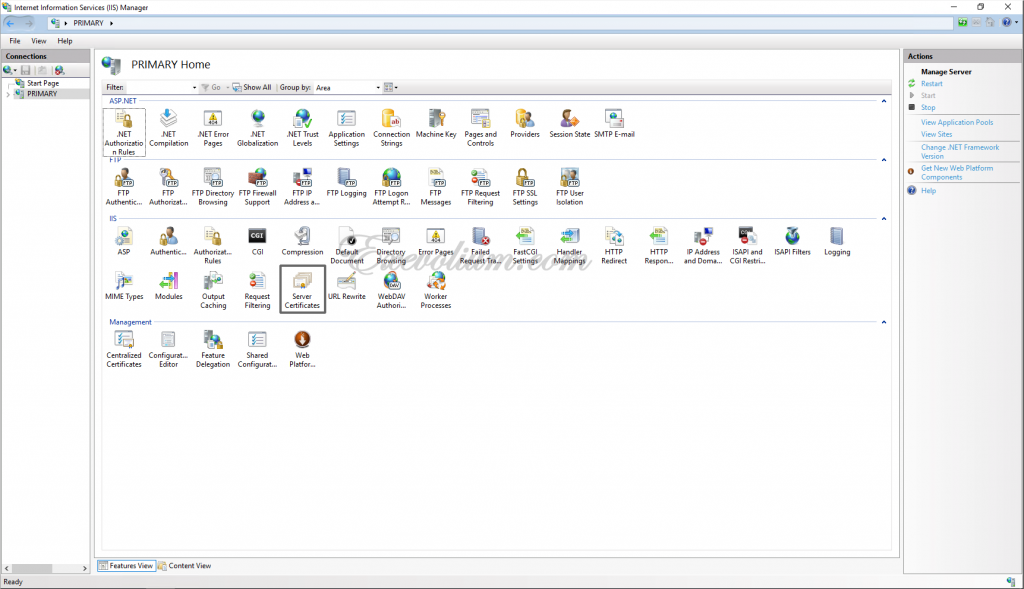Open Output Caching feature
The image size is (1024, 589).
point(213,290)
